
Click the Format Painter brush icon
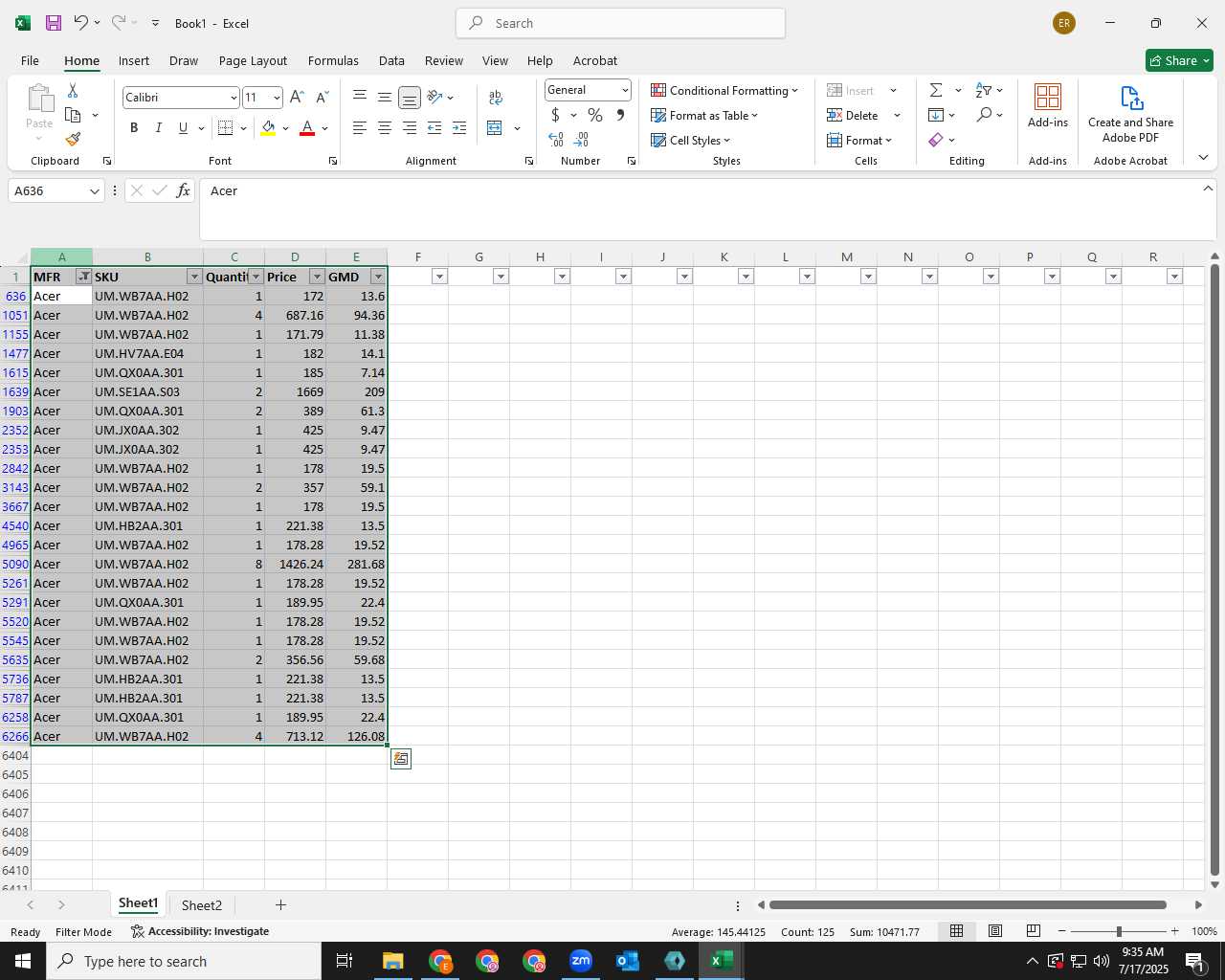tap(73, 140)
